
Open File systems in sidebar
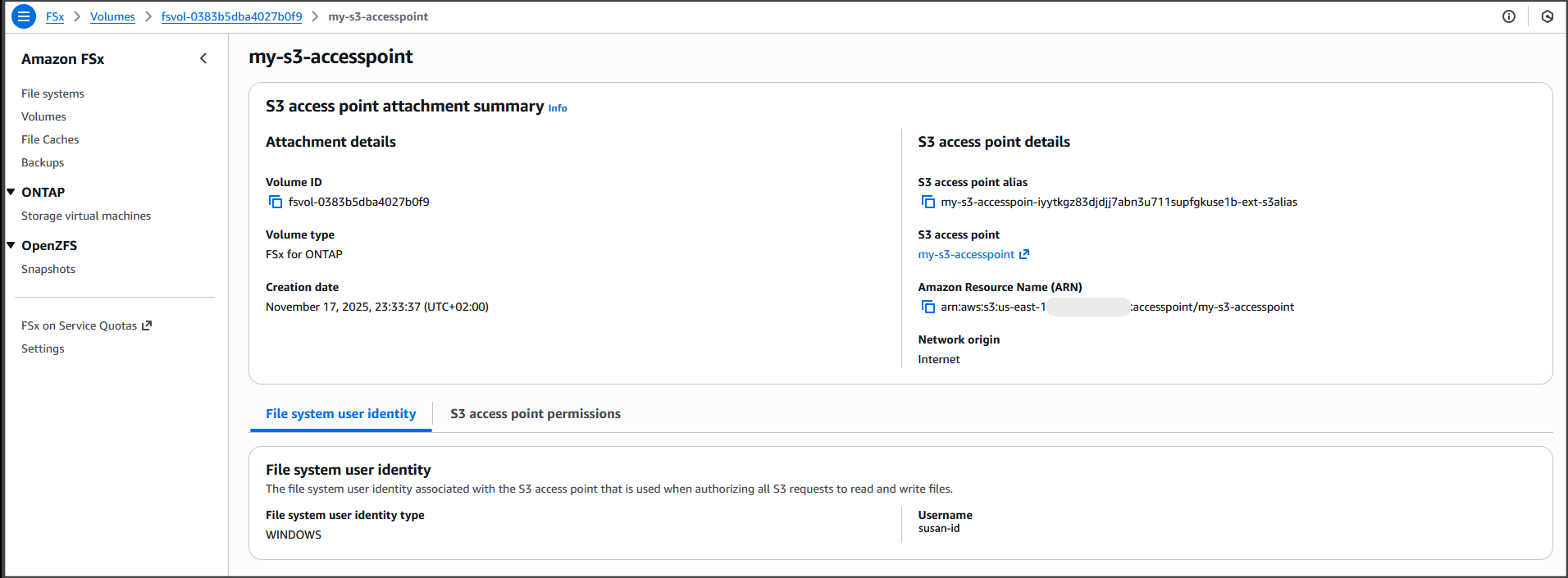click(52, 93)
